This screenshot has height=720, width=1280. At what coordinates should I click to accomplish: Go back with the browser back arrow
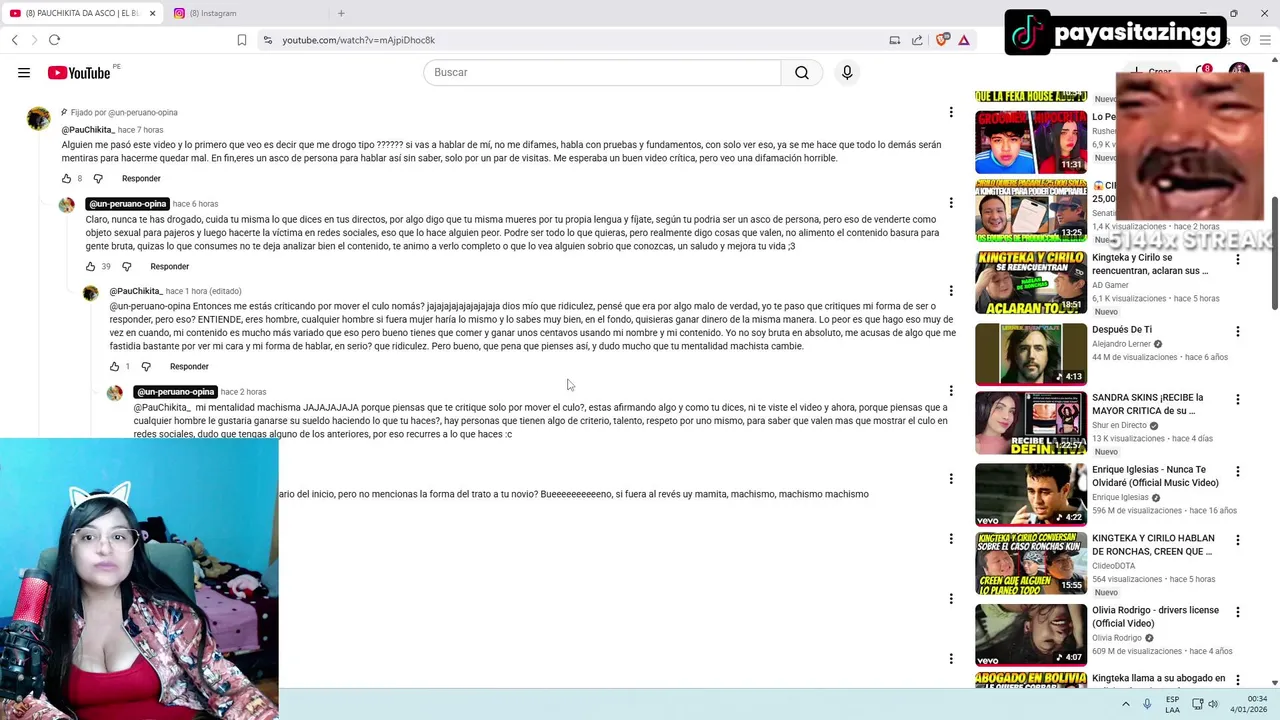tap(14, 40)
